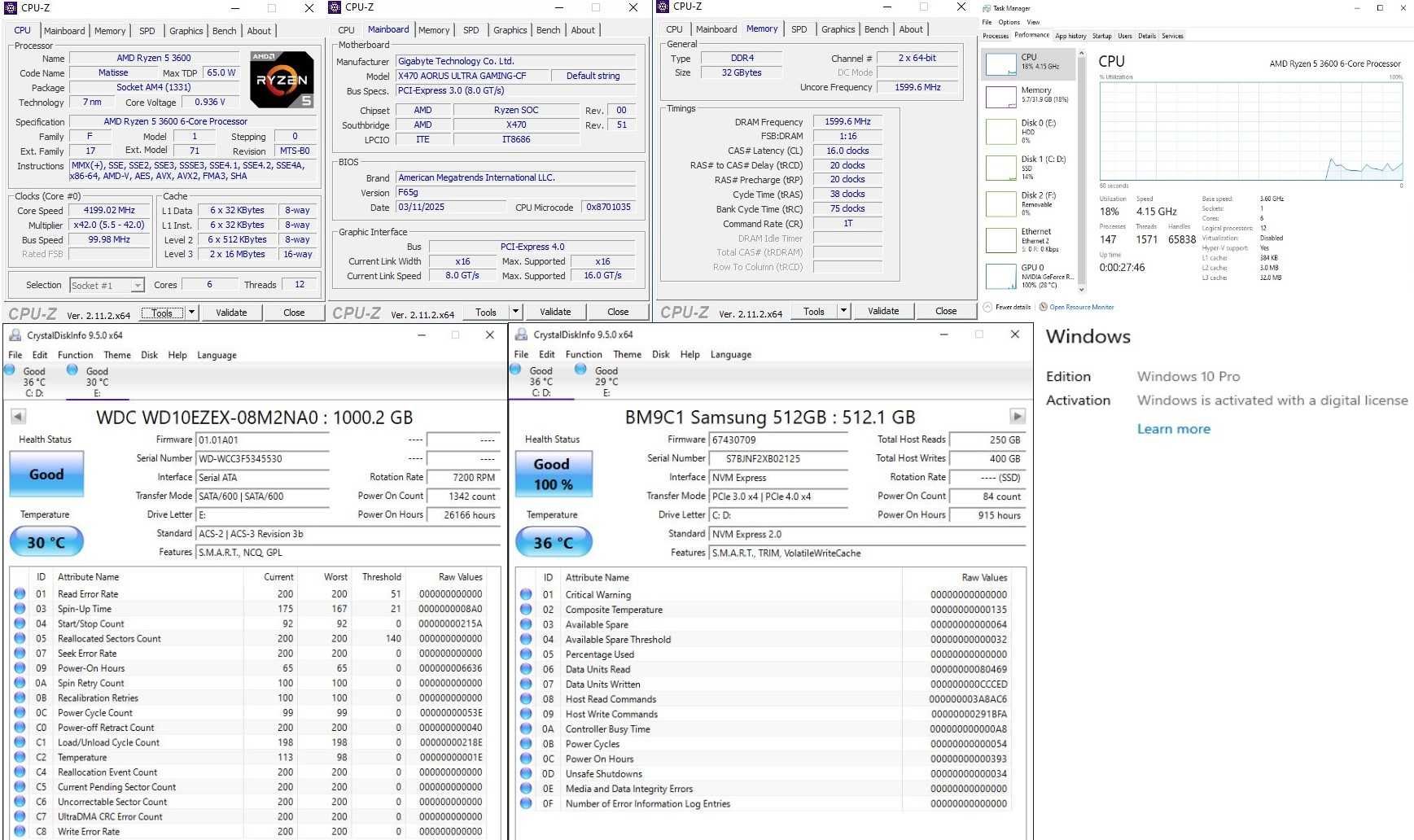
Task: Open Options menu in Task Manager
Action: tap(1009, 22)
